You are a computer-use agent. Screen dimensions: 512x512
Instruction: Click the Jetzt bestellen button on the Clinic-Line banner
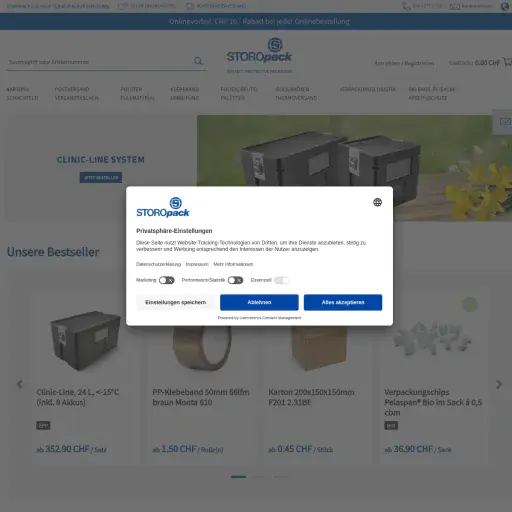coord(101,177)
